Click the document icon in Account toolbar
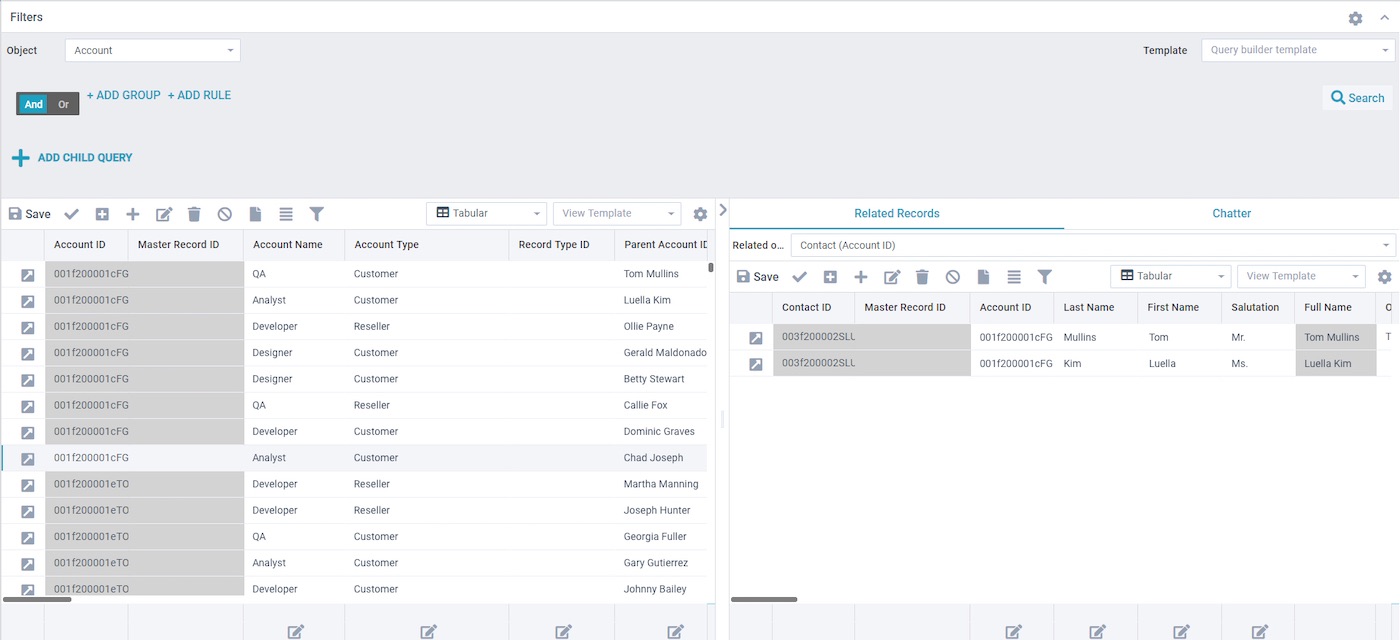 pyautogui.click(x=255, y=214)
